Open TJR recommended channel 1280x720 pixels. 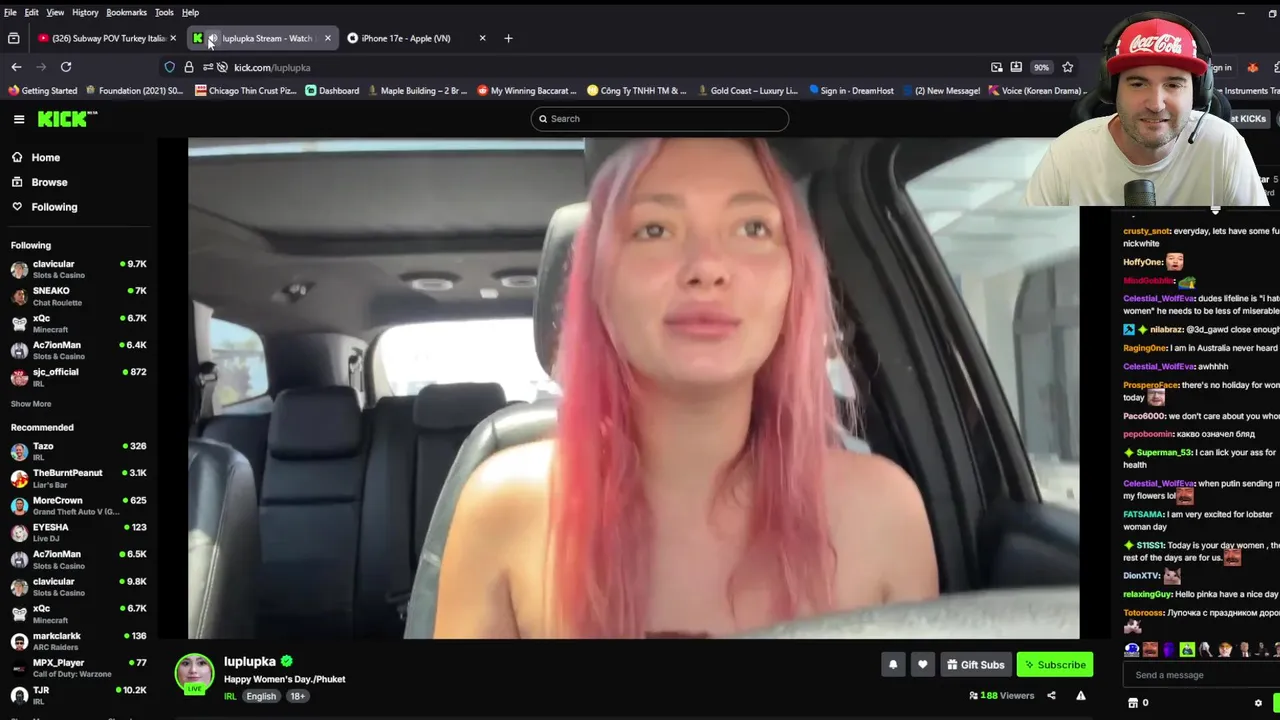[x=78, y=695]
